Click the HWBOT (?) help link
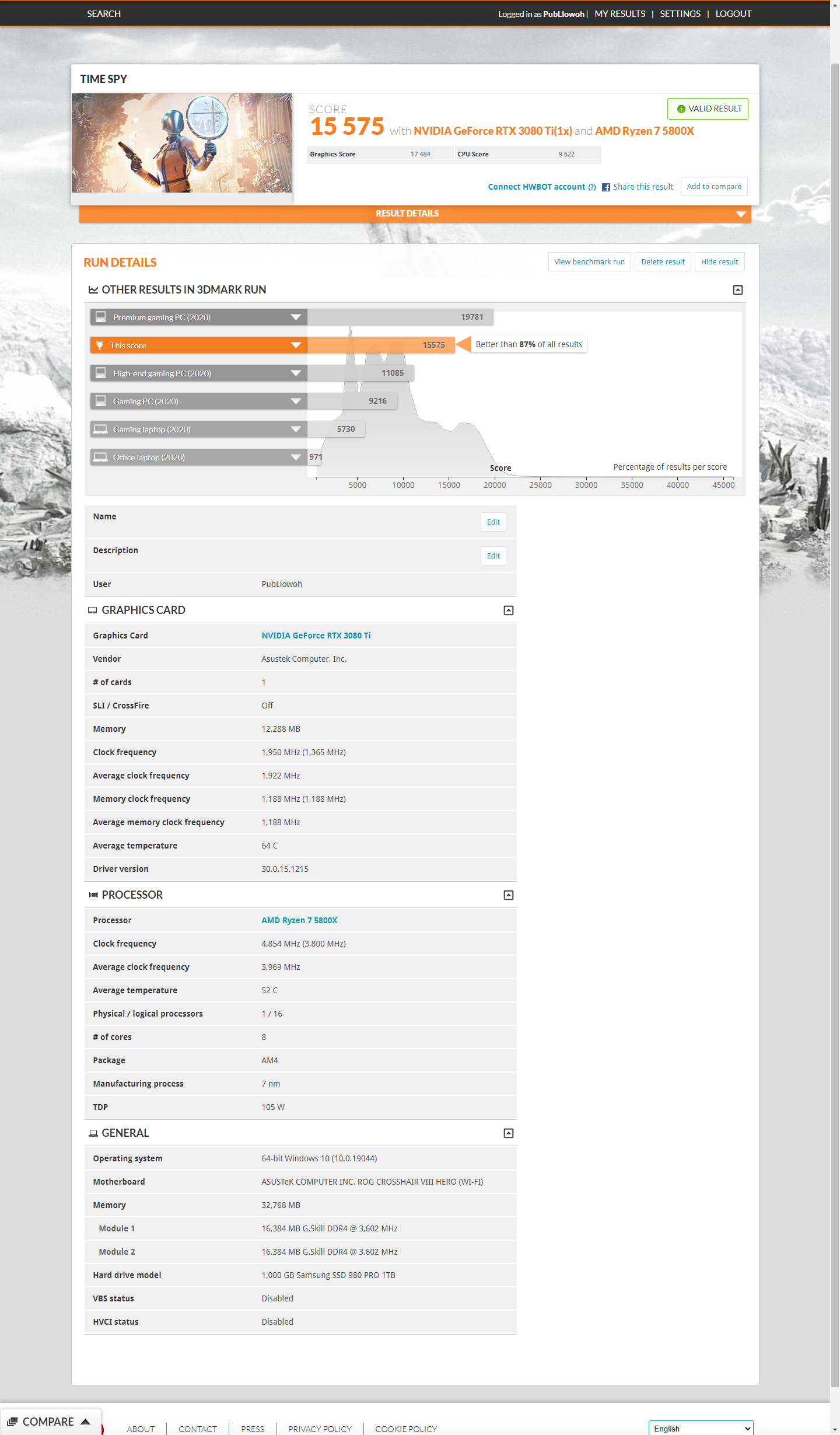This screenshot has width=840, height=1435. [592, 187]
